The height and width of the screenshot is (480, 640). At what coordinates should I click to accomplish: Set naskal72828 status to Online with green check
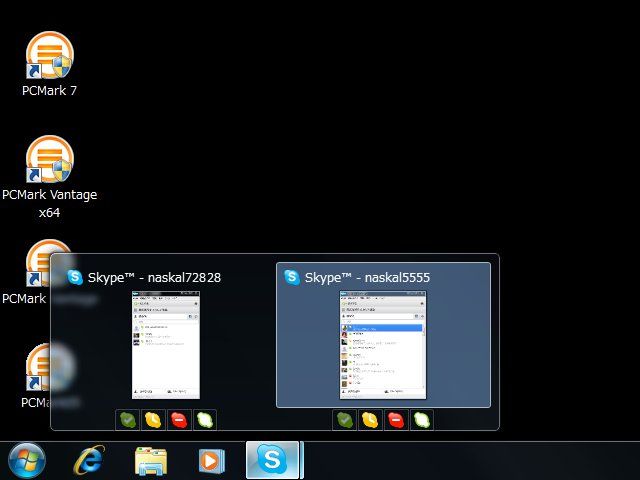[128, 420]
